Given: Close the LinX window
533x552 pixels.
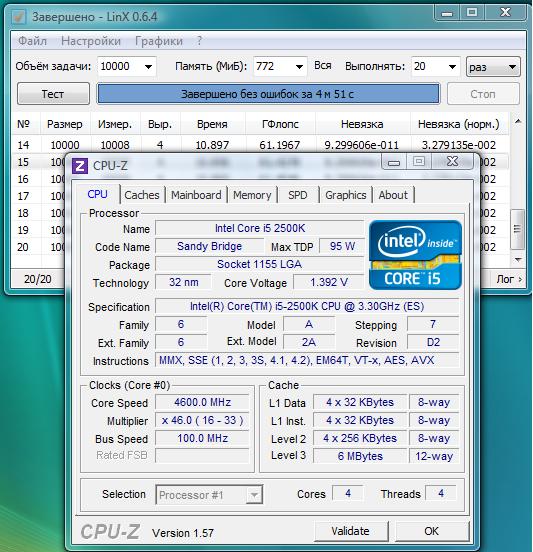Looking at the screenshot, I should 506,13.
